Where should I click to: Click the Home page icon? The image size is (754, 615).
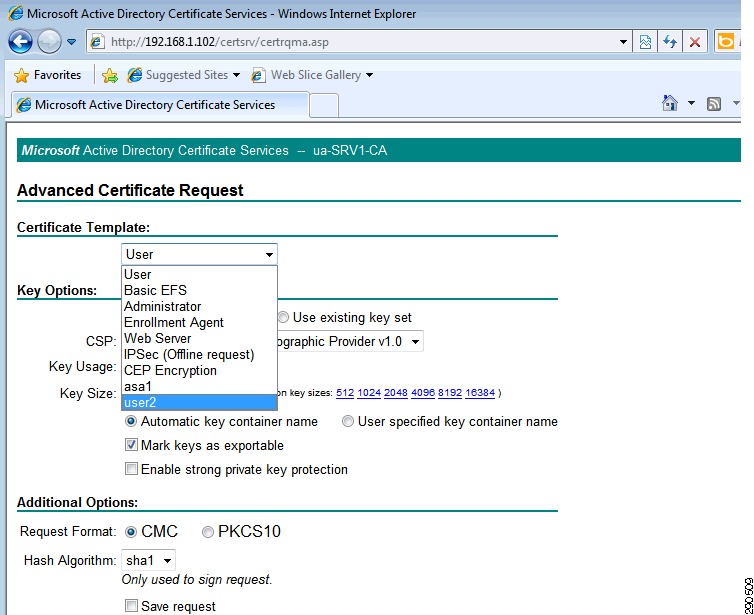click(x=669, y=103)
